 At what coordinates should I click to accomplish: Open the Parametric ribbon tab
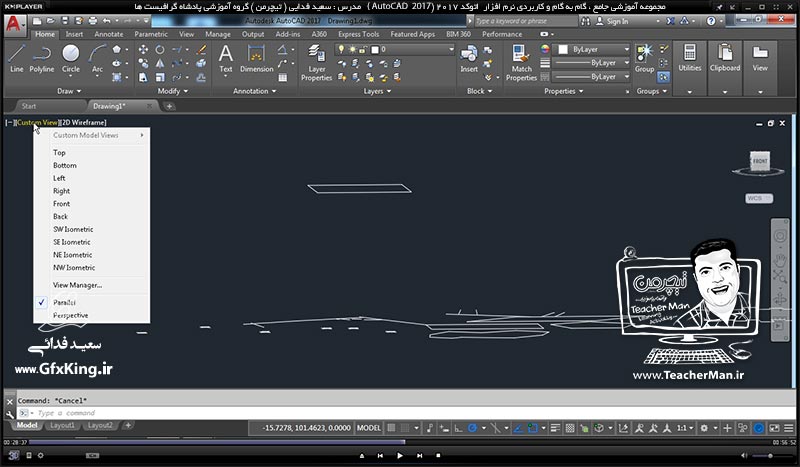pos(151,34)
